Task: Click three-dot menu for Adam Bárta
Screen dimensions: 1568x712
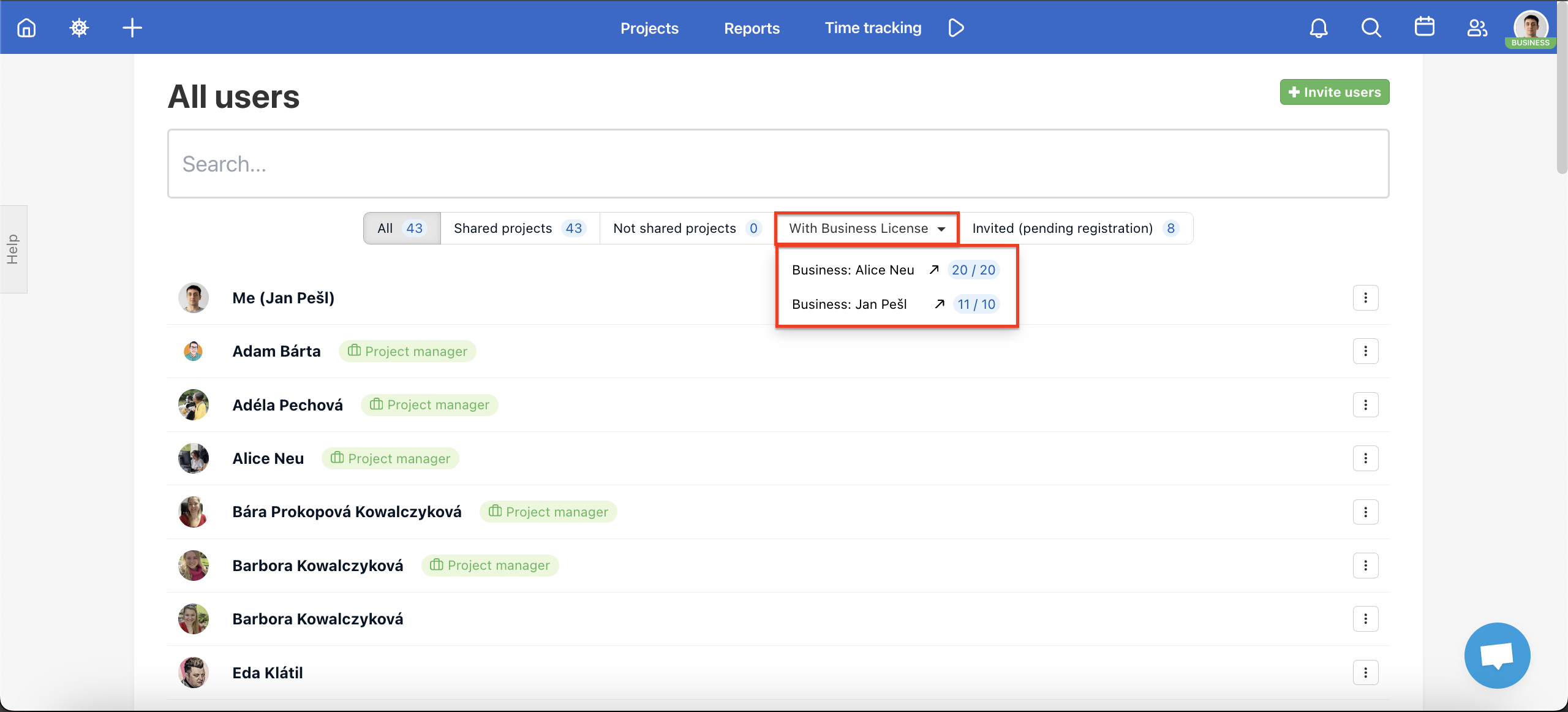Action: [1365, 351]
